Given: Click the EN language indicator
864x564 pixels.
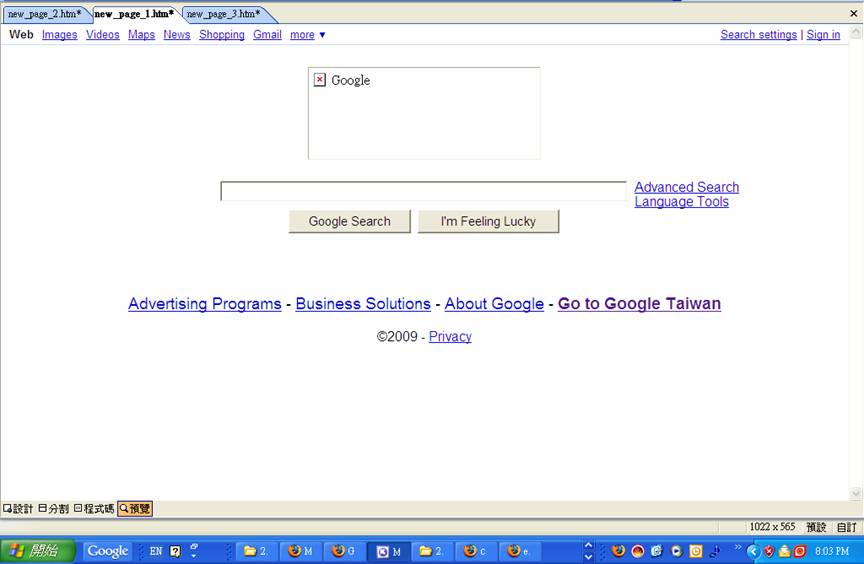Looking at the screenshot, I should 156,551.
